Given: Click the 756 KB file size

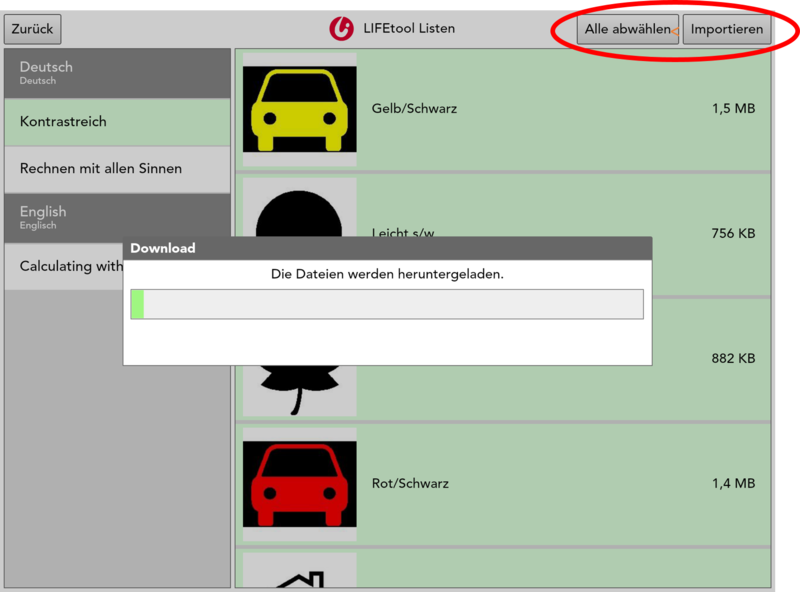Looking at the screenshot, I should 733,233.
